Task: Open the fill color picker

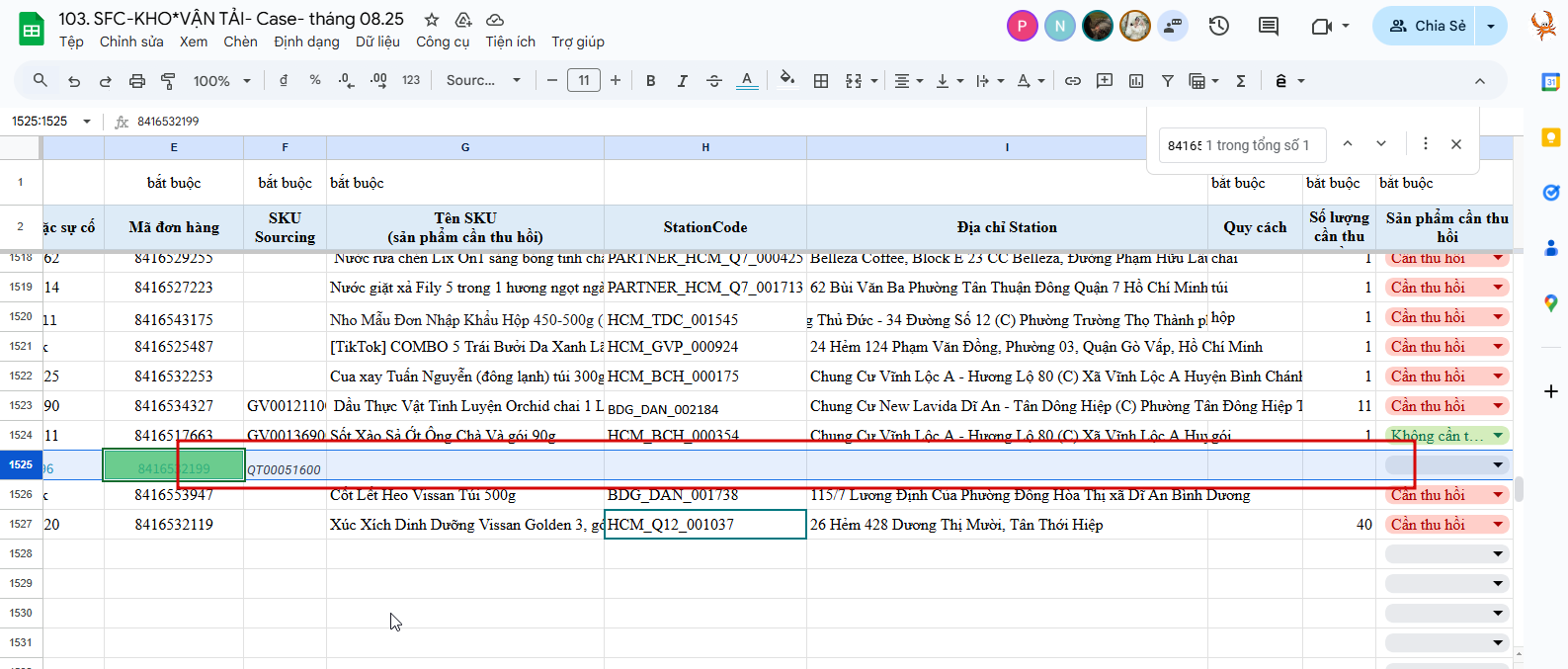Action: [787, 80]
